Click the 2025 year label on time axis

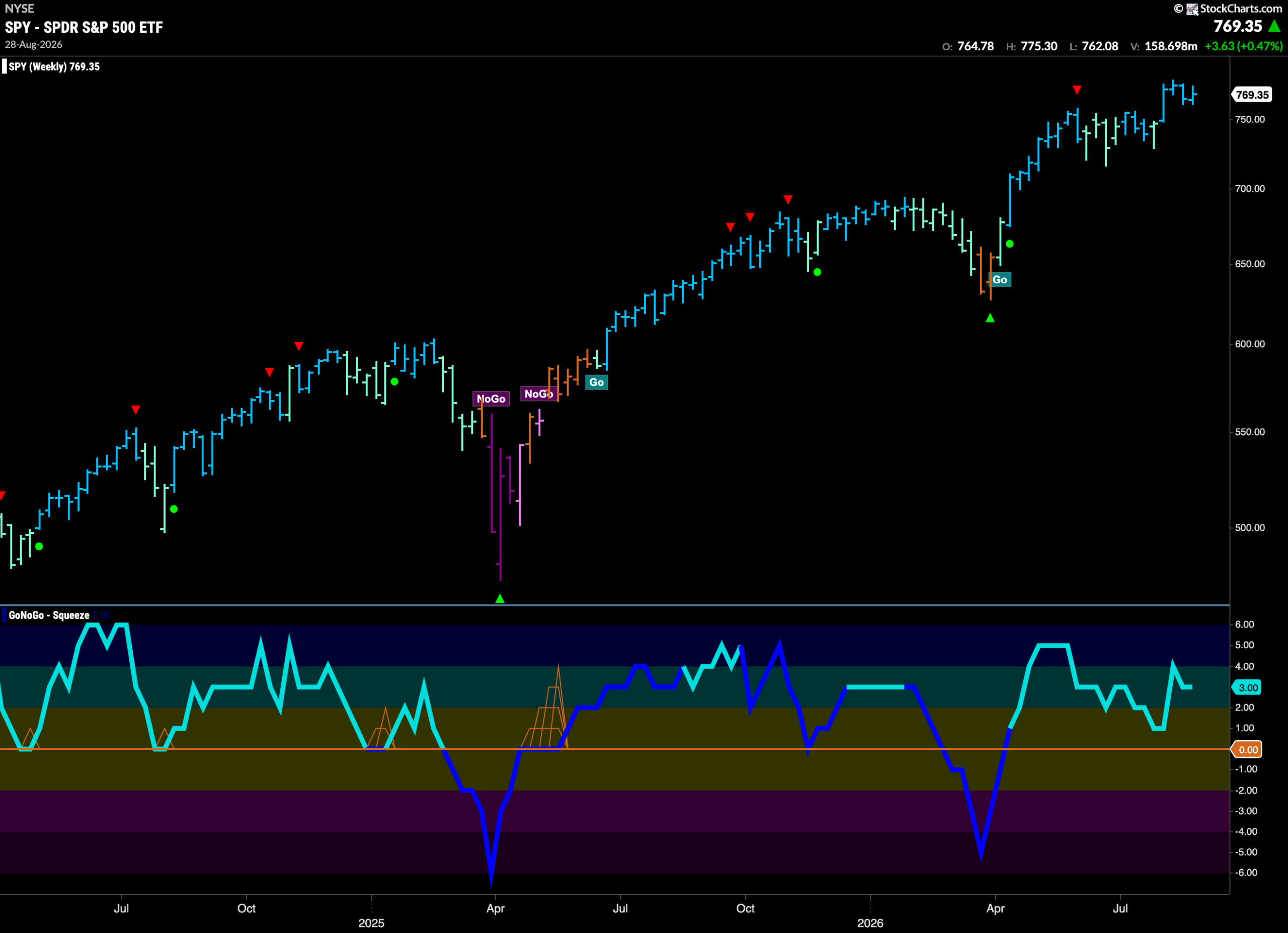(x=371, y=923)
